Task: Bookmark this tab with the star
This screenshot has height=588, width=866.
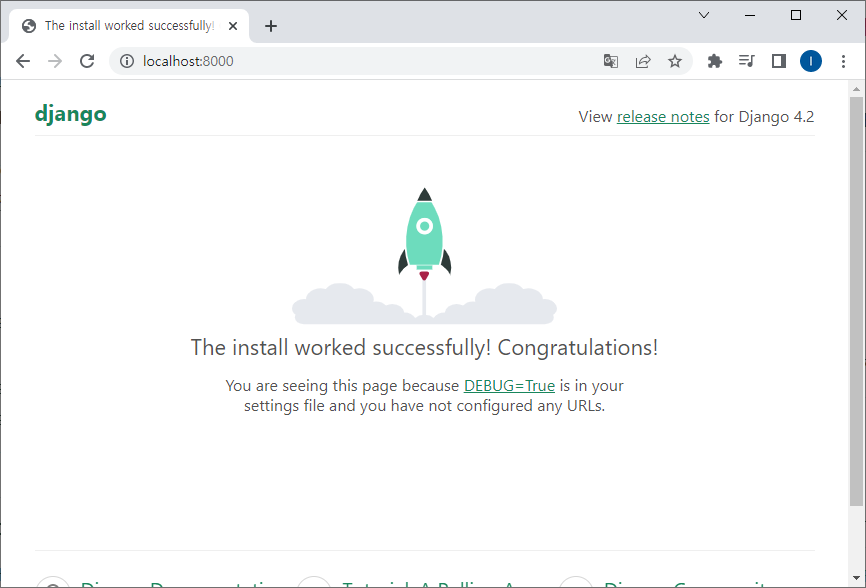Action: [674, 61]
